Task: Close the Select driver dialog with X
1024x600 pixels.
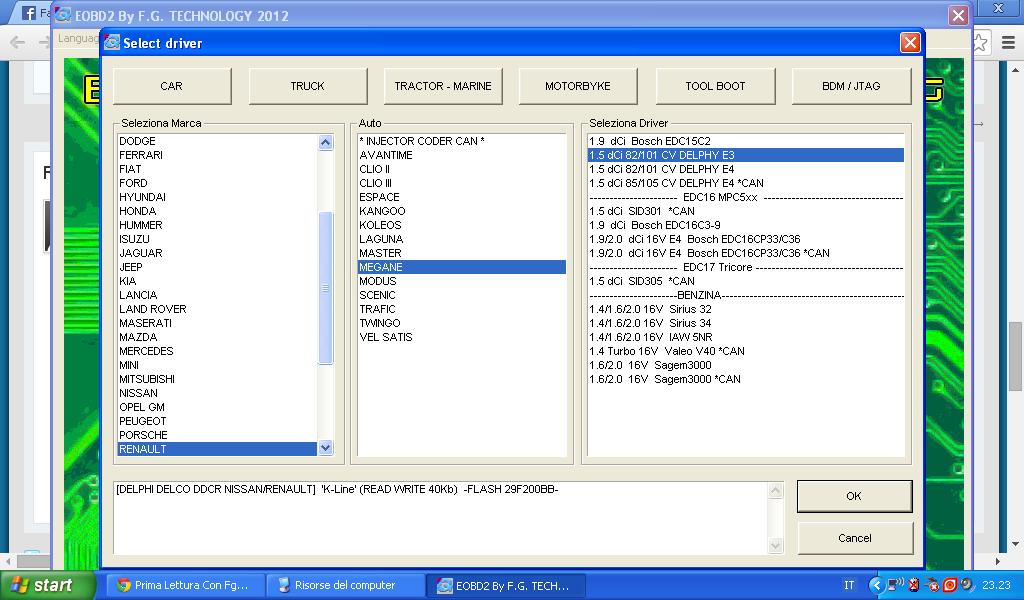Action: (x=909, y=42)
